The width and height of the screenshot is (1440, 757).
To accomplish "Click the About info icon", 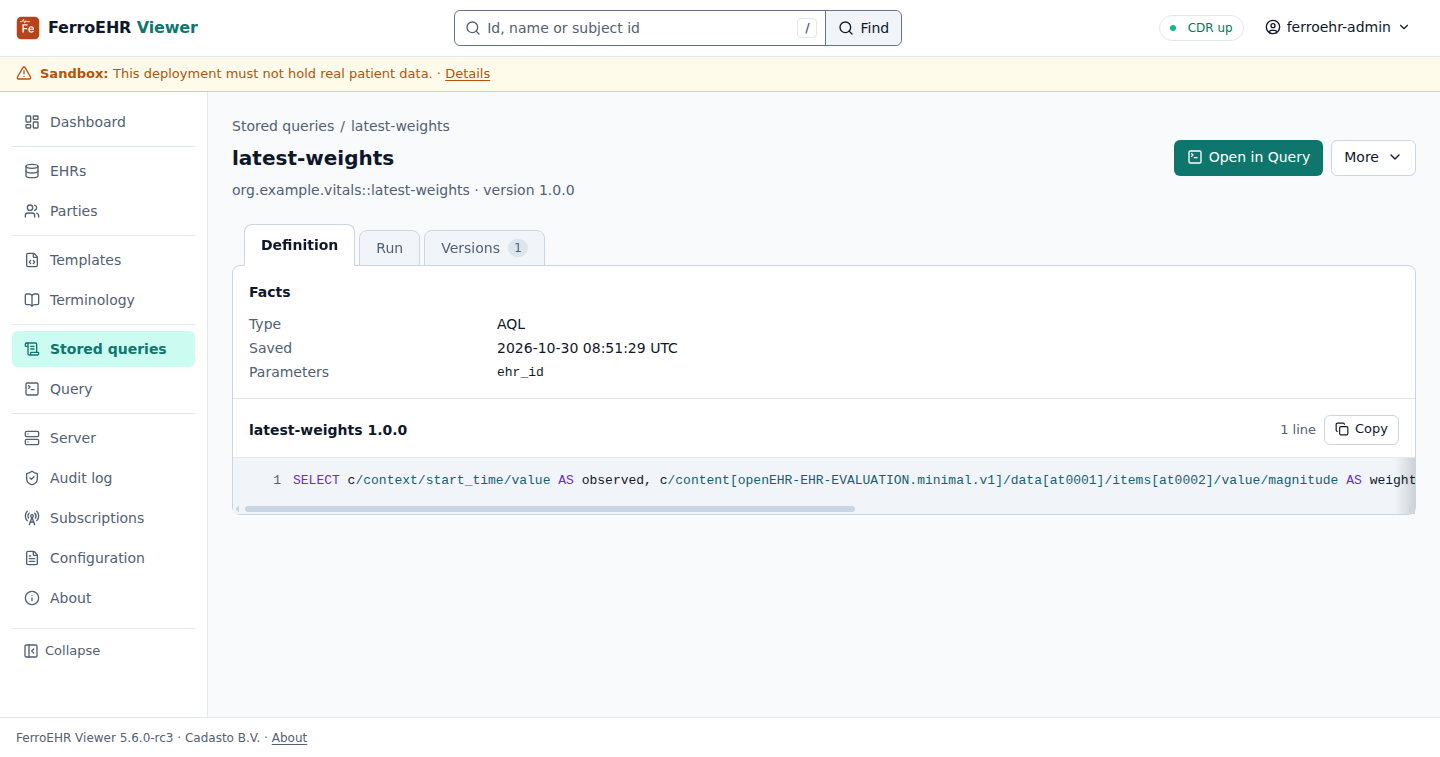I will (x=32, y=598).
